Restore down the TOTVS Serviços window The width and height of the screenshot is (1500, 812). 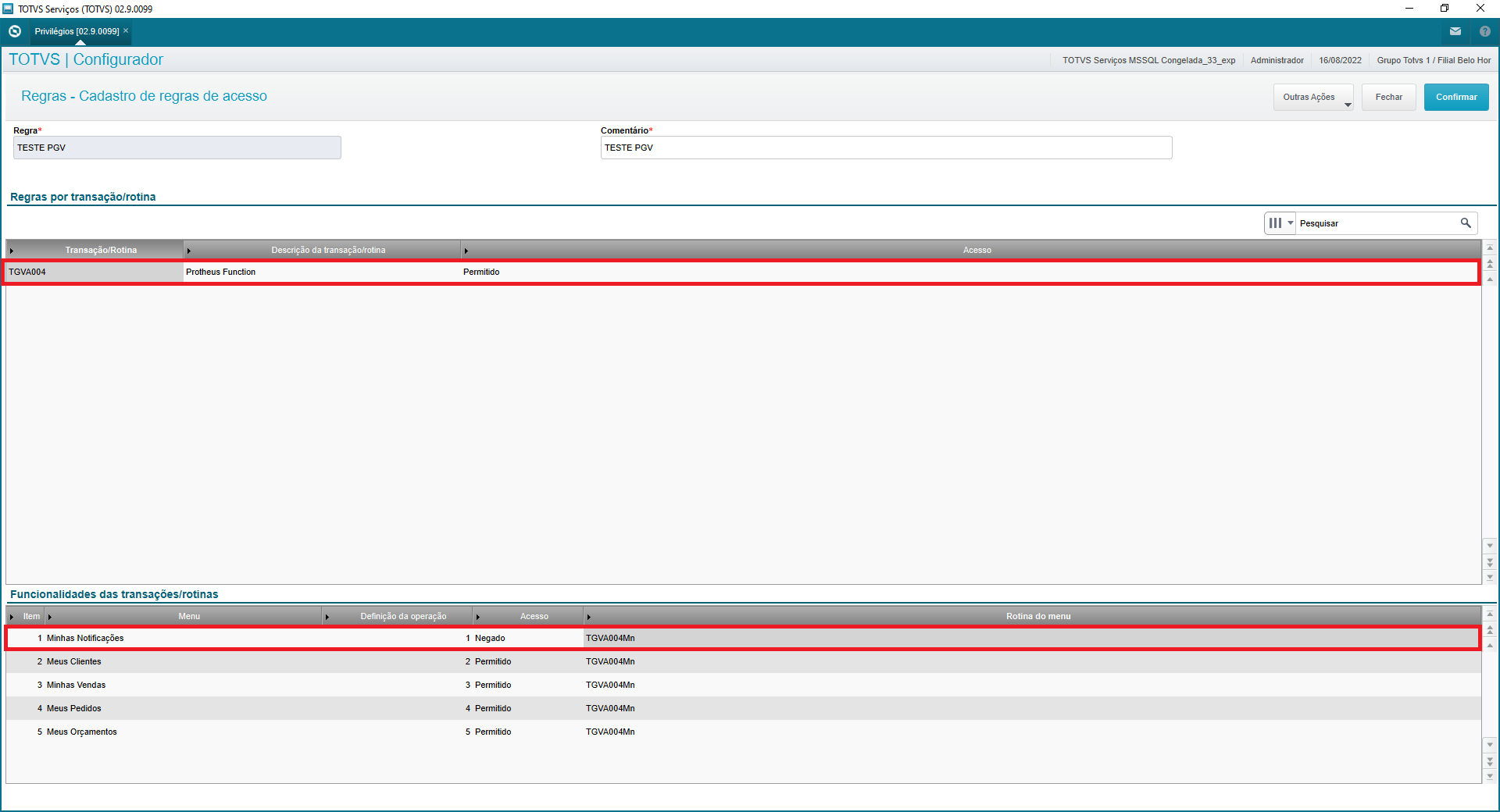[1445, 9]
